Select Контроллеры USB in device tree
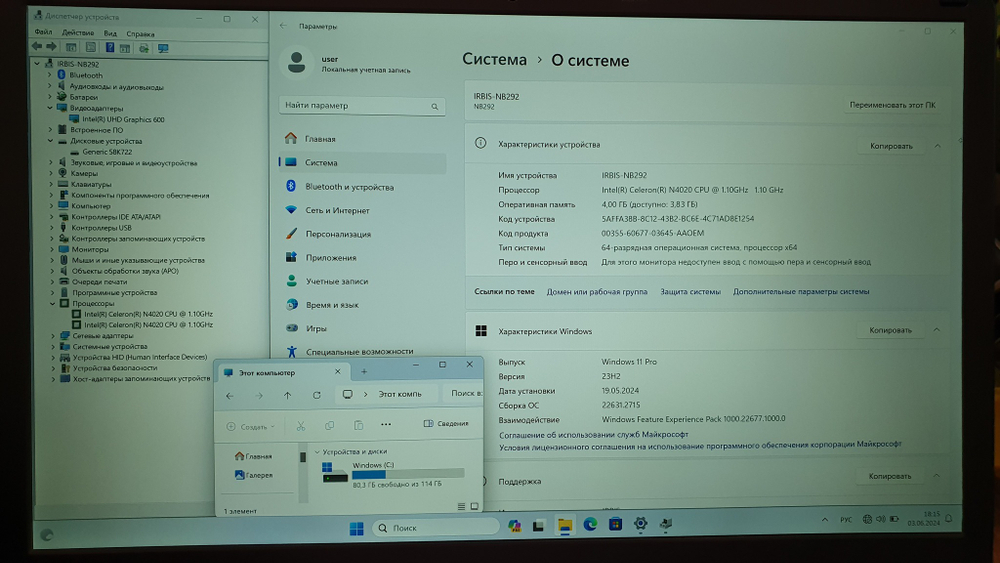 click(101, 228)
